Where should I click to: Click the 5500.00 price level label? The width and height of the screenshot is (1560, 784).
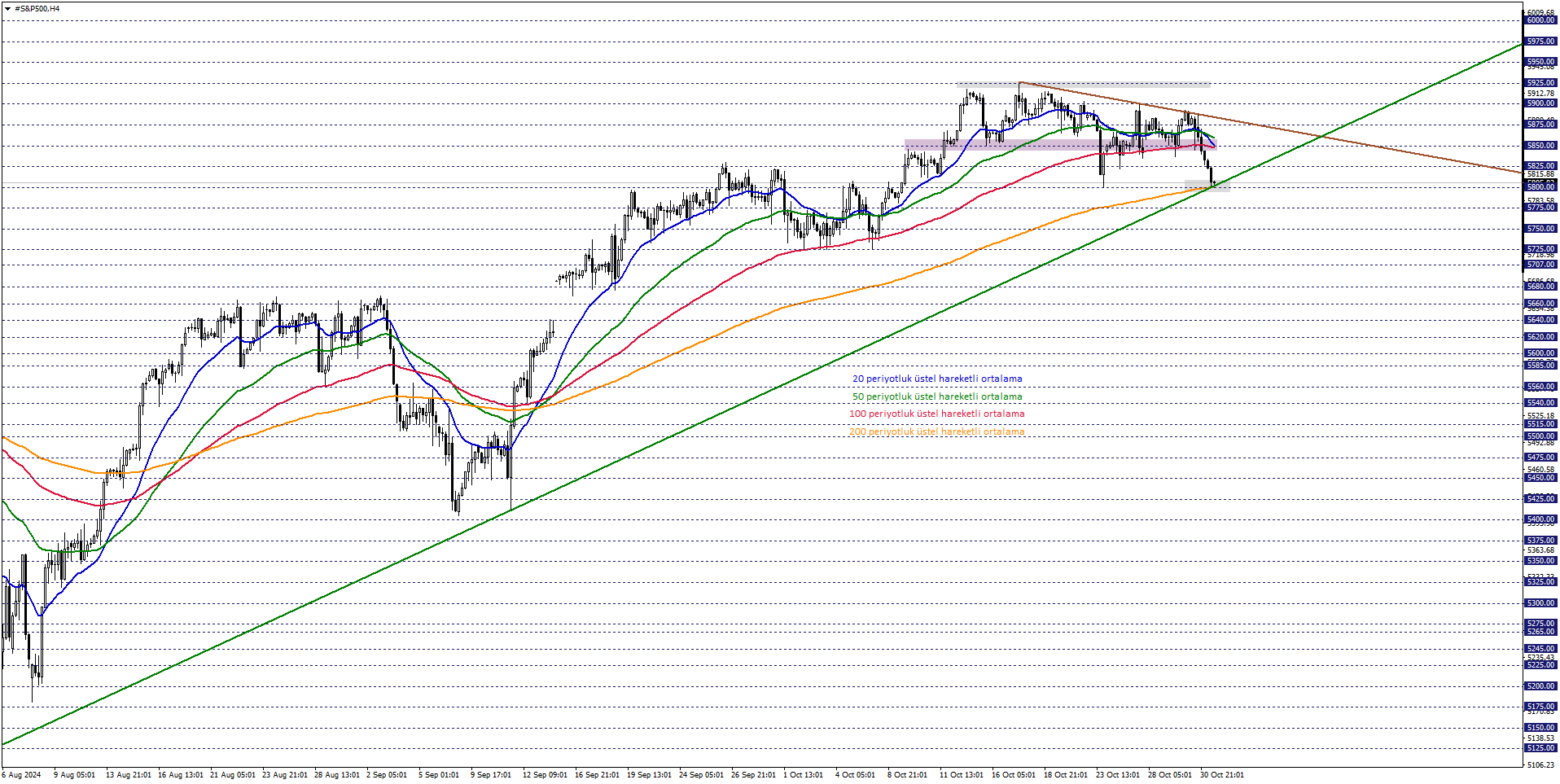coord(1540,436)
